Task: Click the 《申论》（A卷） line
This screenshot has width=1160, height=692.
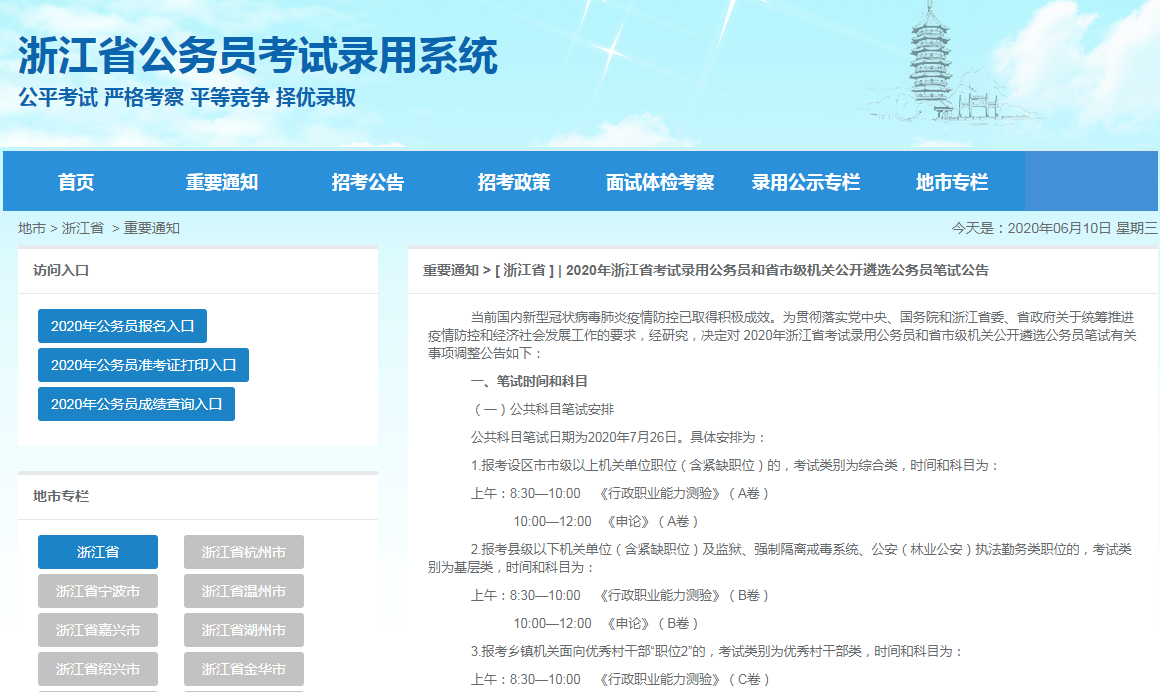Action: [x=607, y=522]
